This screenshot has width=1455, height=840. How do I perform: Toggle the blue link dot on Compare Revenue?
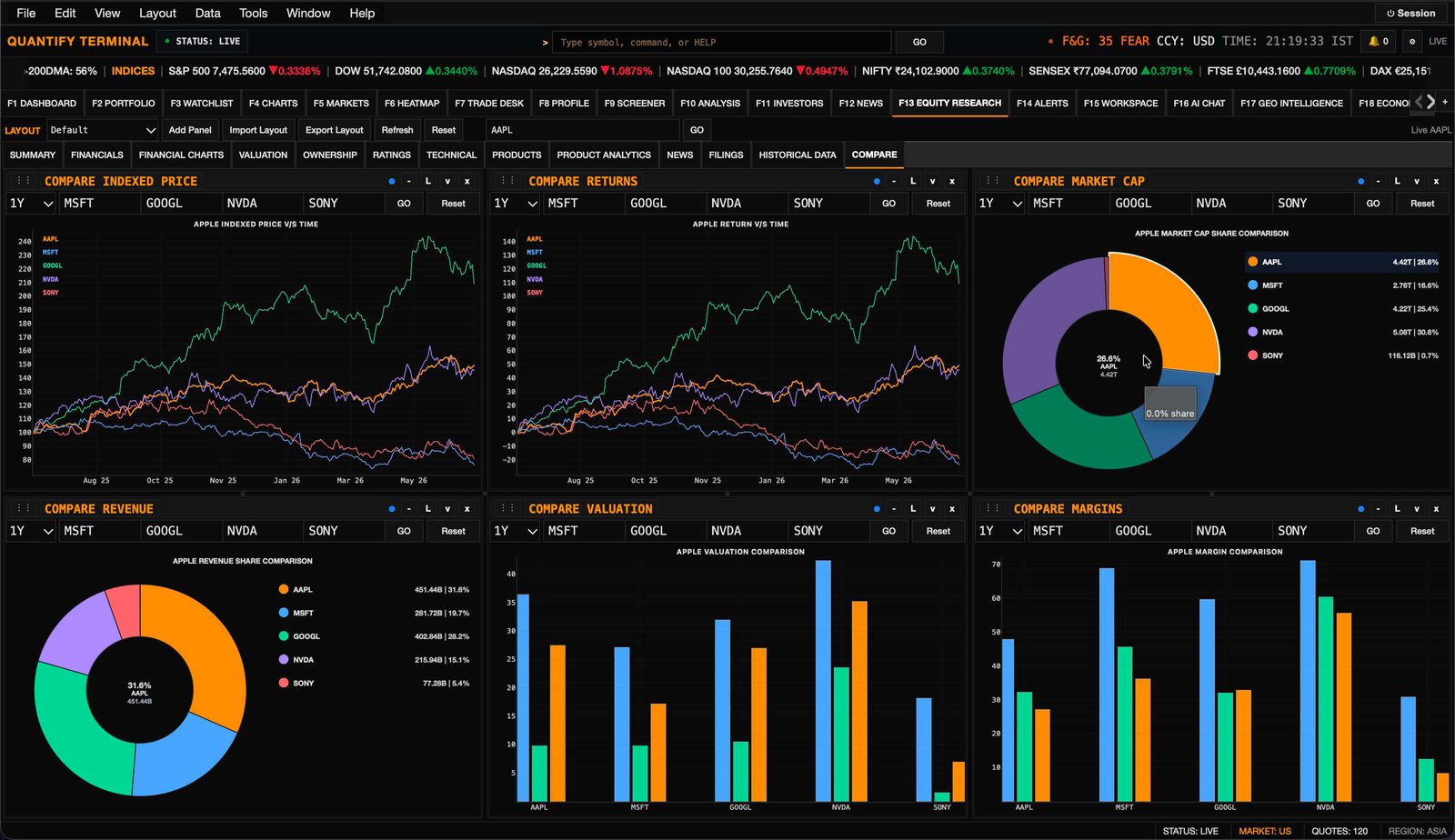[x=392, y=508]
